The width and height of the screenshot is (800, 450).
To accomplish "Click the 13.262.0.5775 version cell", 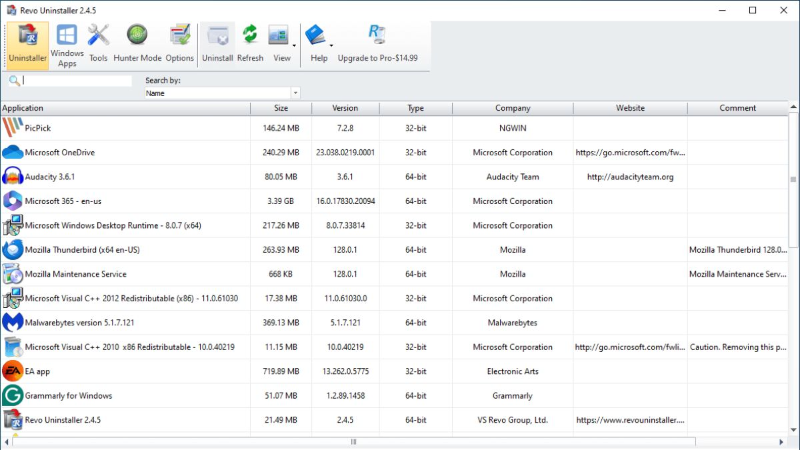I will tap(345, 371).
